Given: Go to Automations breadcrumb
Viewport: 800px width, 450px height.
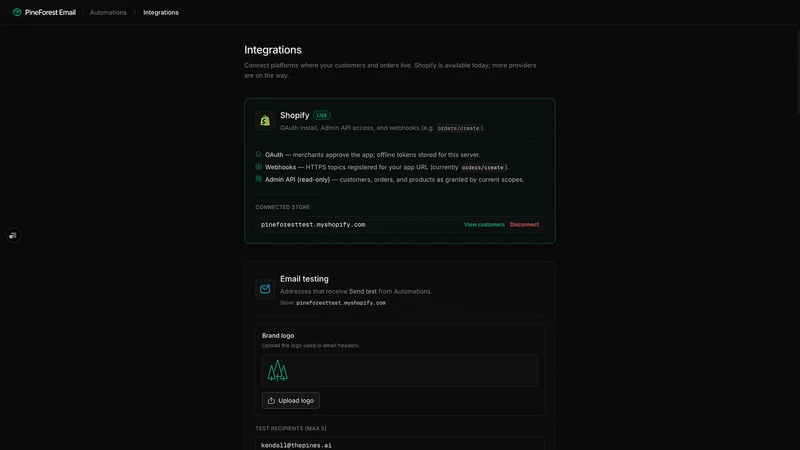Looking at the screenshot, I should pyautogui.click(x=108, y=12).
